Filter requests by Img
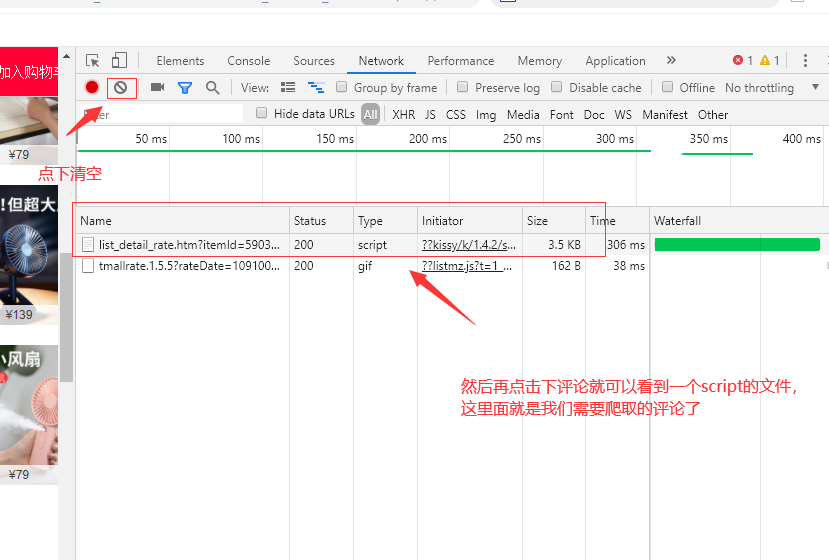The image size is (829, 560). tap(486, 115)
